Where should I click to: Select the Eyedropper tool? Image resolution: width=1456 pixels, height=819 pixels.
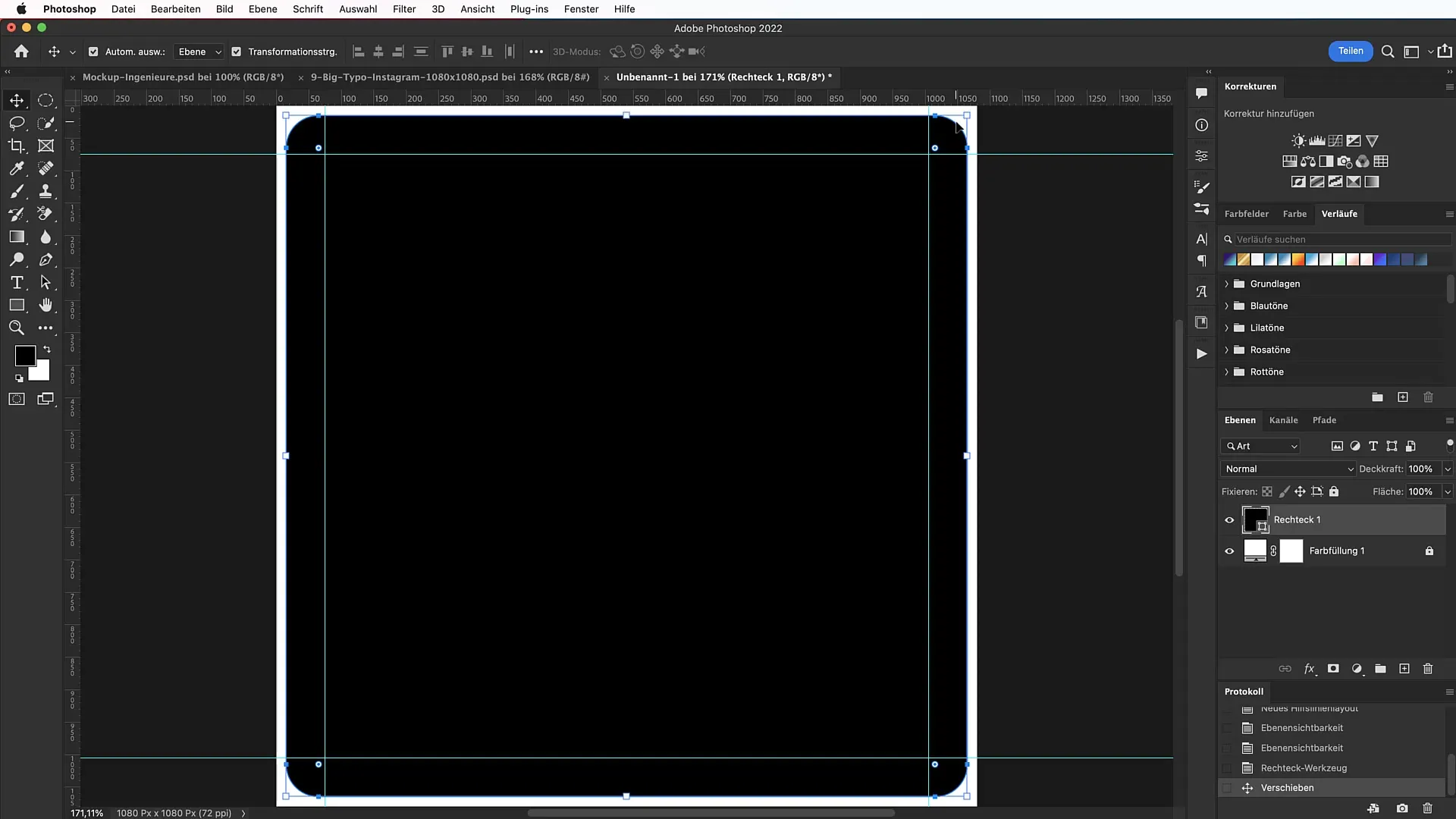point(17,168)
